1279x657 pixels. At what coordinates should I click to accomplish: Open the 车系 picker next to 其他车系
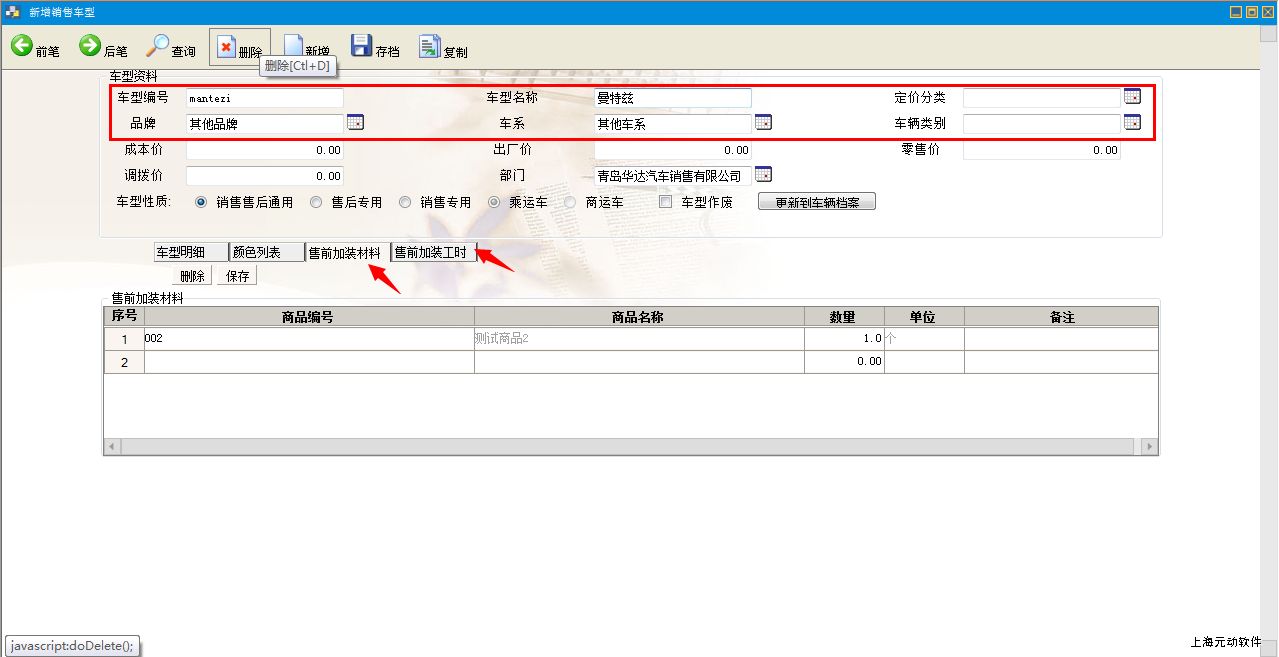click(763, 122)
